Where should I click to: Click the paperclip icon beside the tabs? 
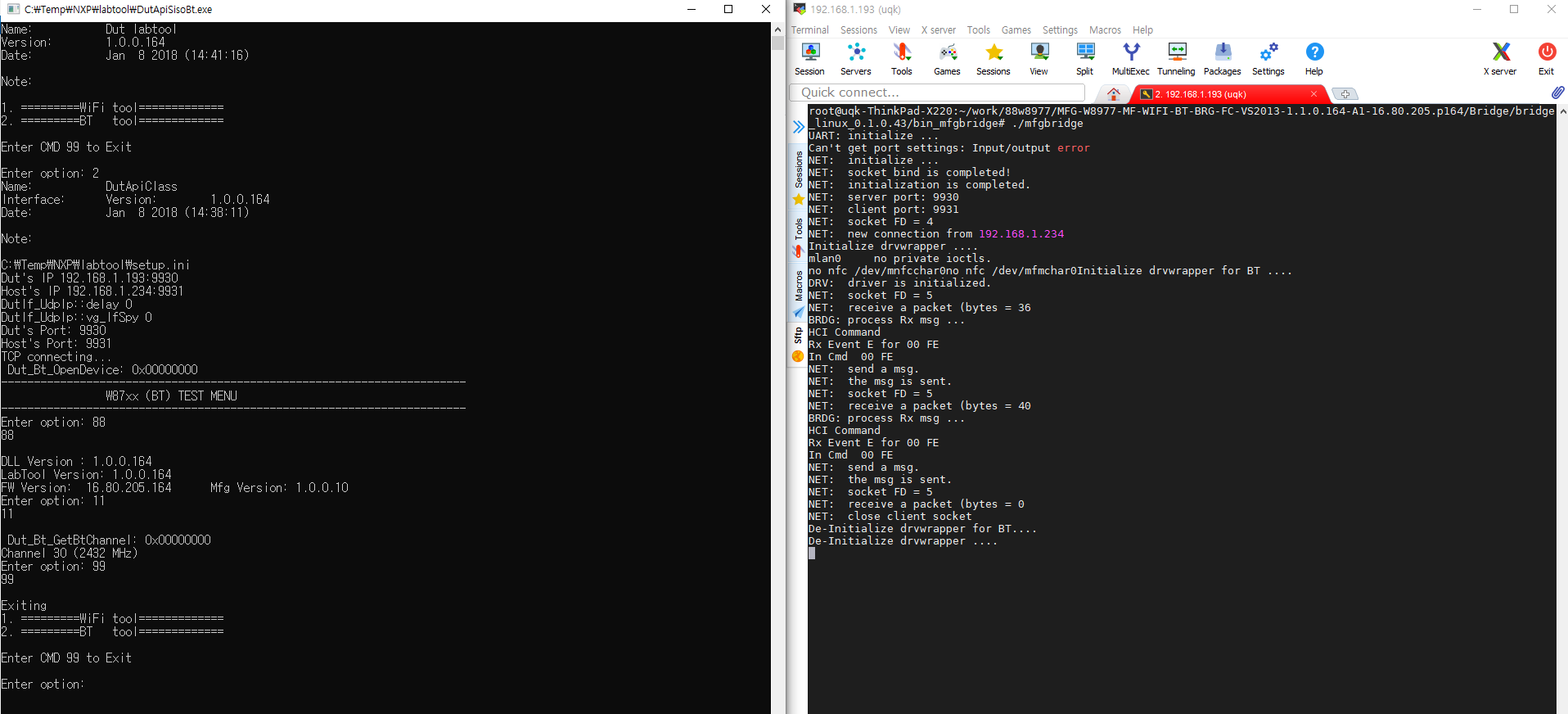[1557, 93]
